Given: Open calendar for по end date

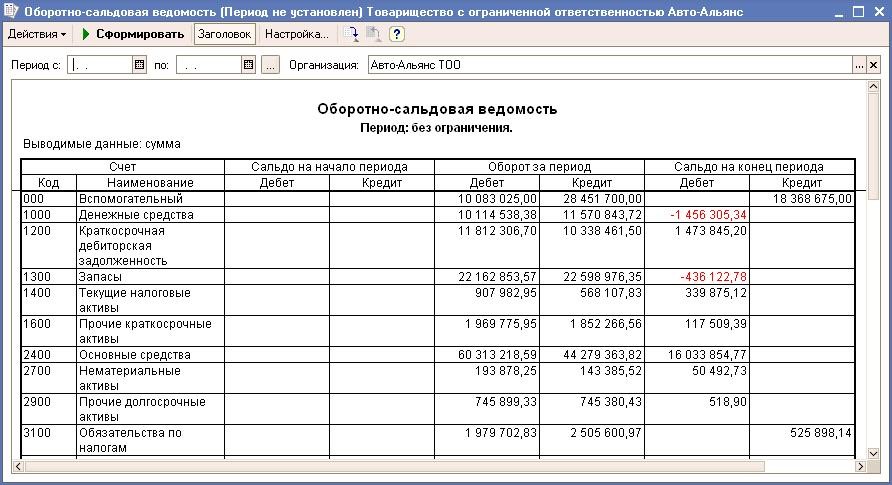Looking at the screenshot, I should coord(248,65).
